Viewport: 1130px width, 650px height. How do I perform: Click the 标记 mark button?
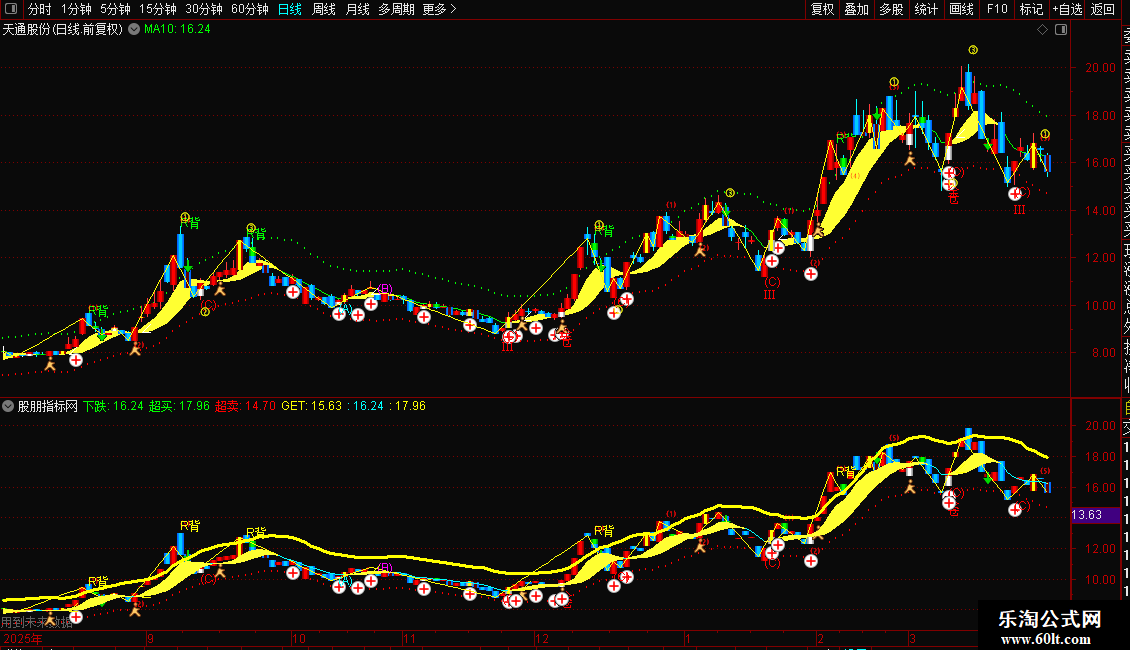(x=1031, y=9)
